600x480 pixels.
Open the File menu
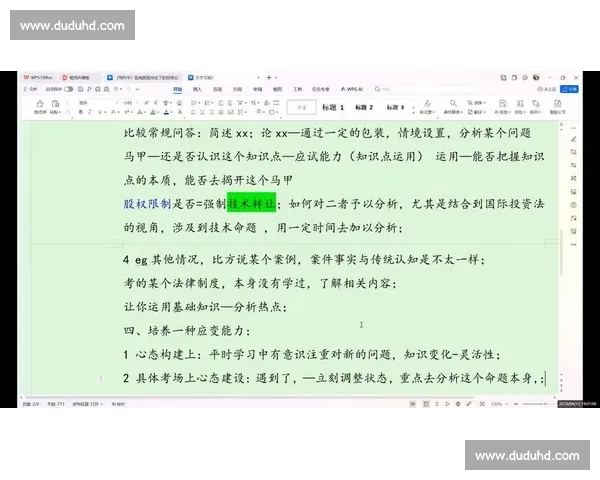pyautogui.click(x=31, y=89)
